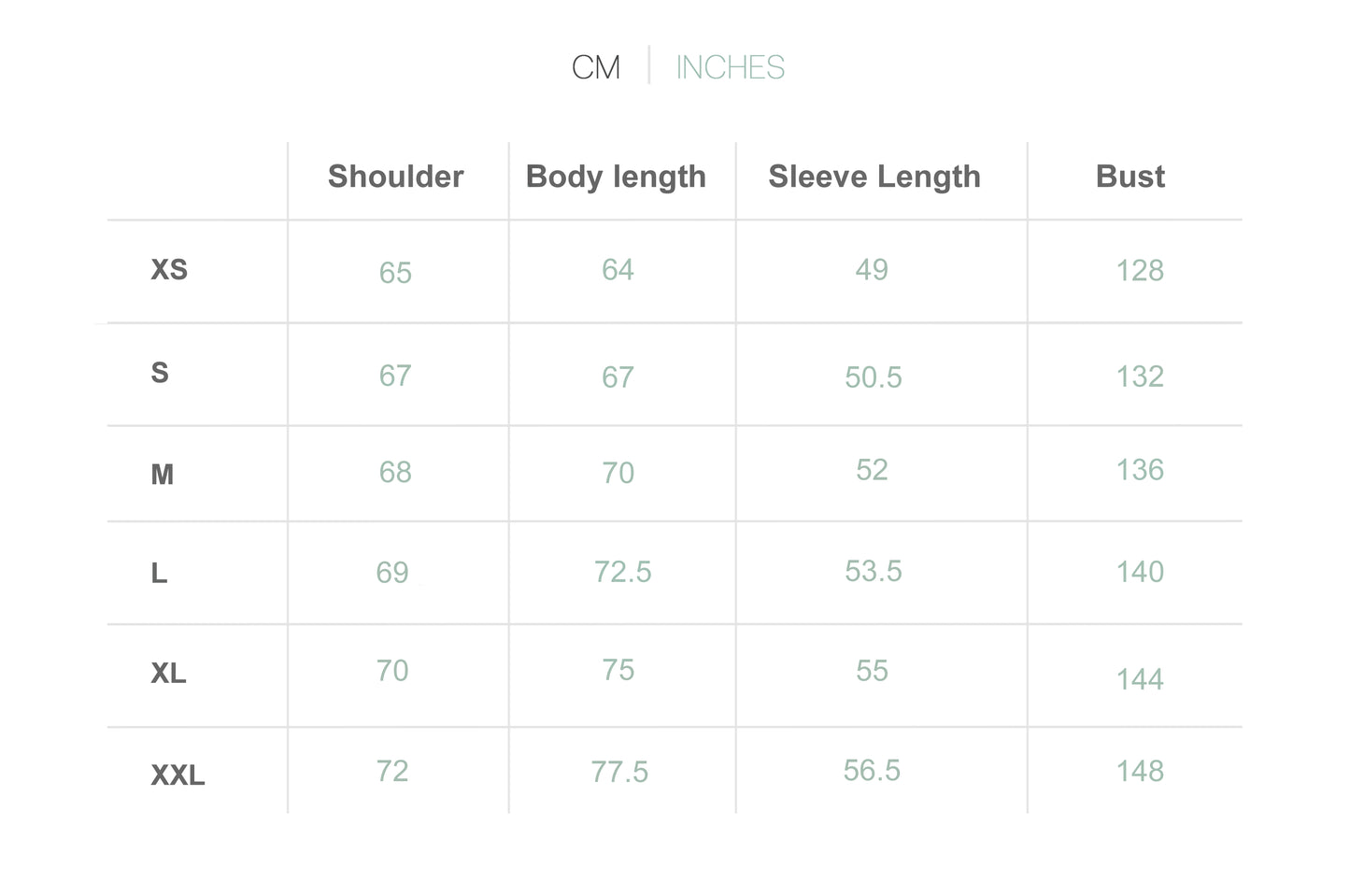Select the XS size row label

coord(169,270)
